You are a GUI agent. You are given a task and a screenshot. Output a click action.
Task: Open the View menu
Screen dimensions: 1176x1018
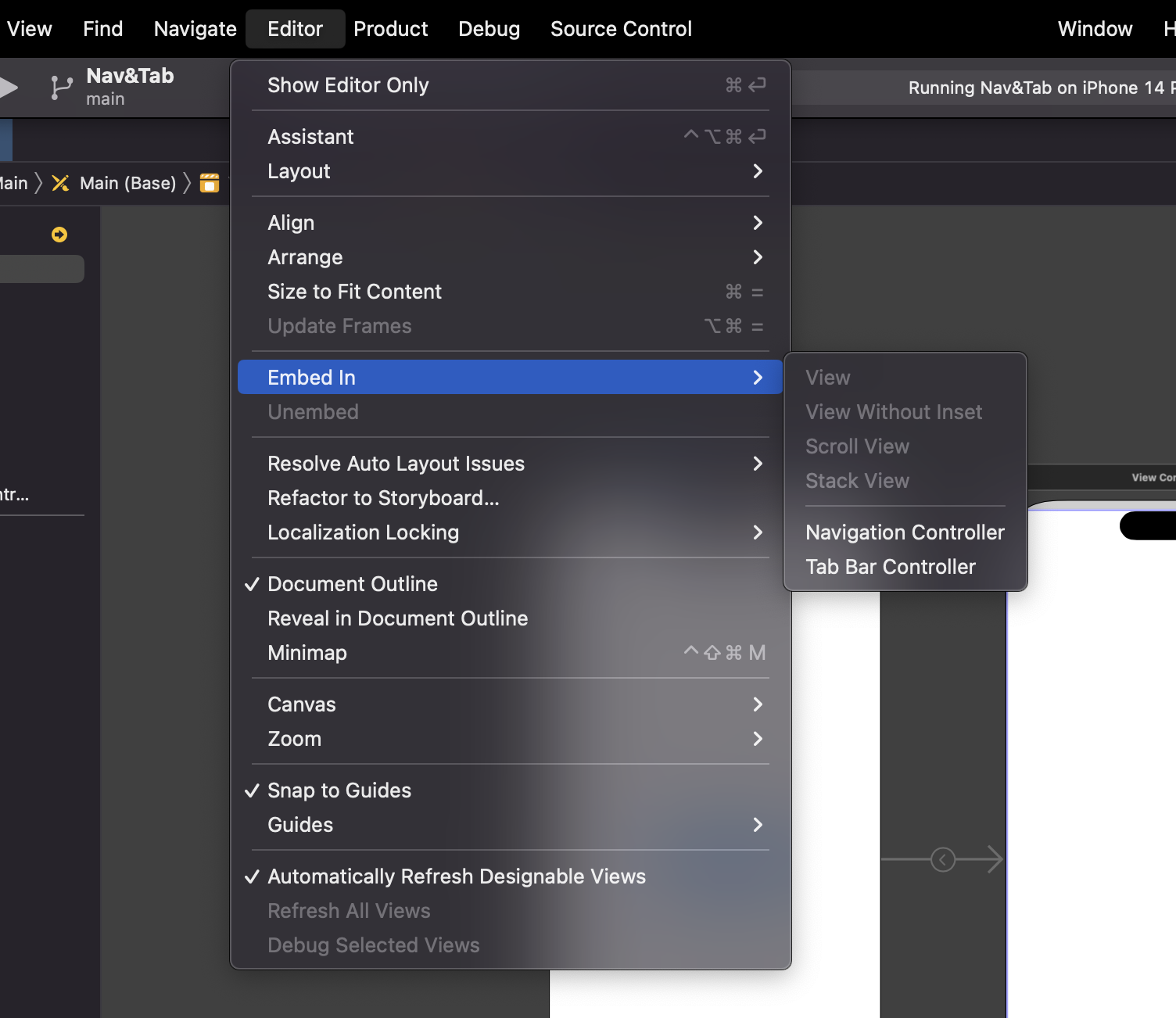[29, 29]
